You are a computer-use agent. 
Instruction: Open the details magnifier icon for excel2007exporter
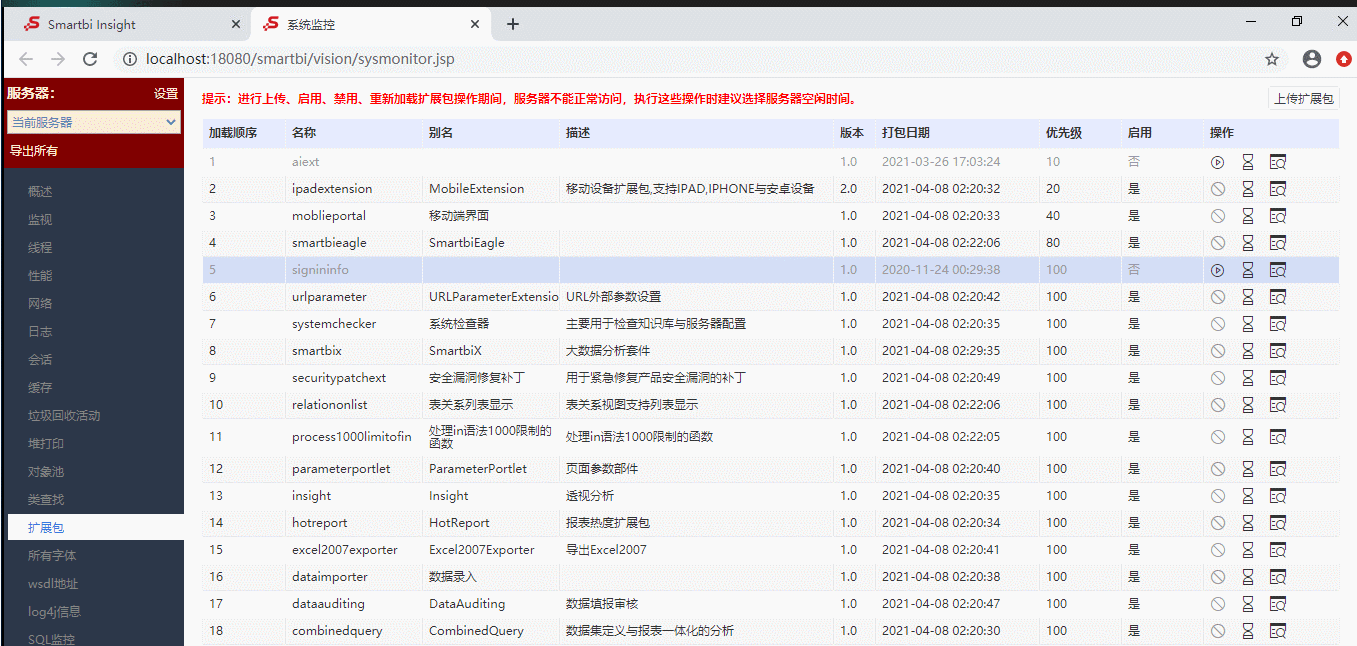pos(1277,550)
